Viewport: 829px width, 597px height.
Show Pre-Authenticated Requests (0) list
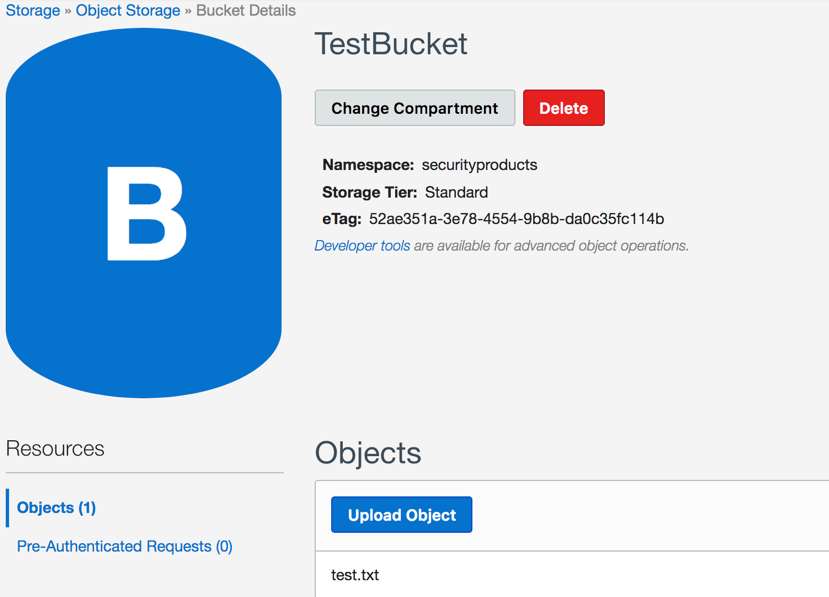[x=125, y=546]
